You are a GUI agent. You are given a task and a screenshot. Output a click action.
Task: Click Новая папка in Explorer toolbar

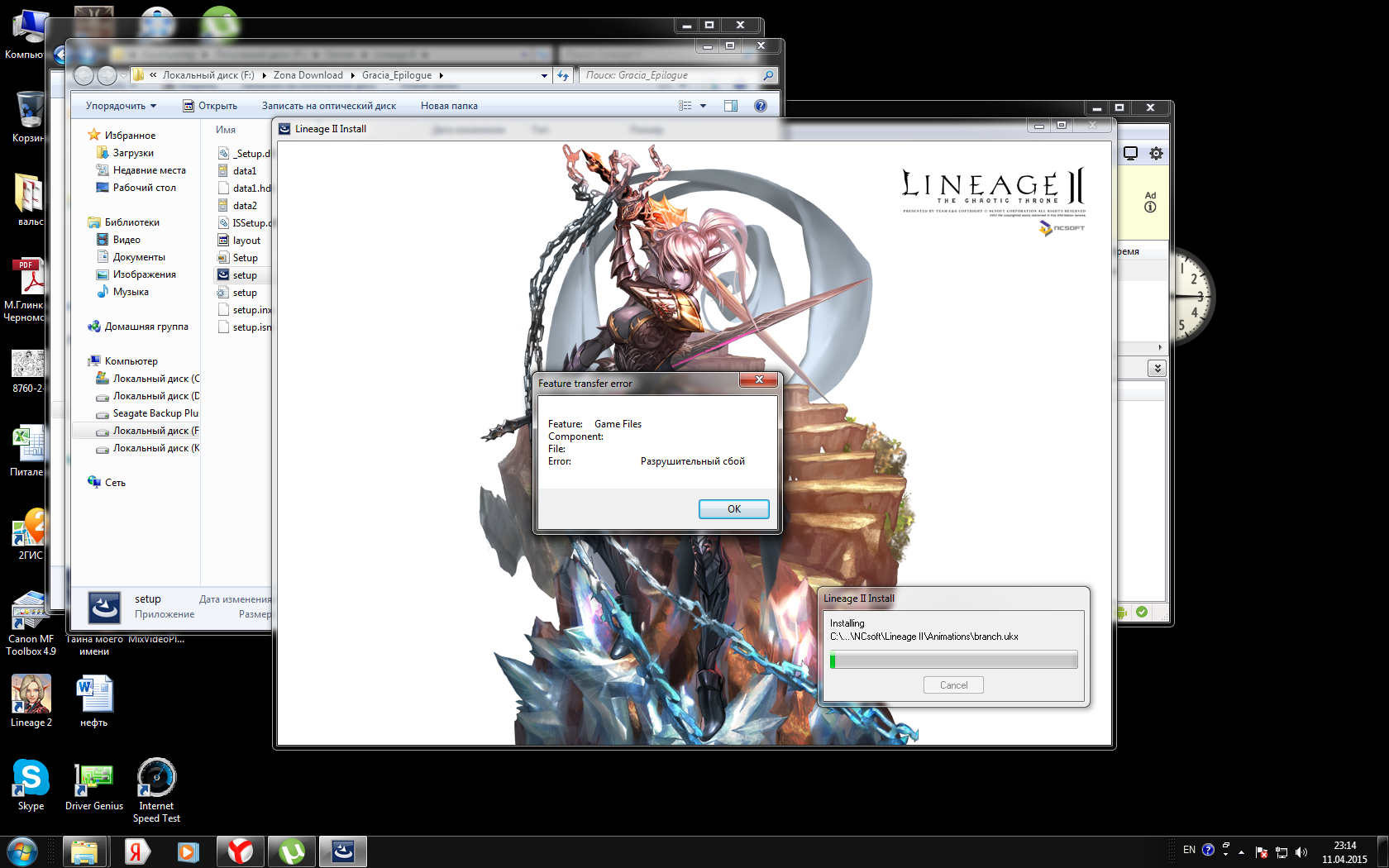coord(449,106)
